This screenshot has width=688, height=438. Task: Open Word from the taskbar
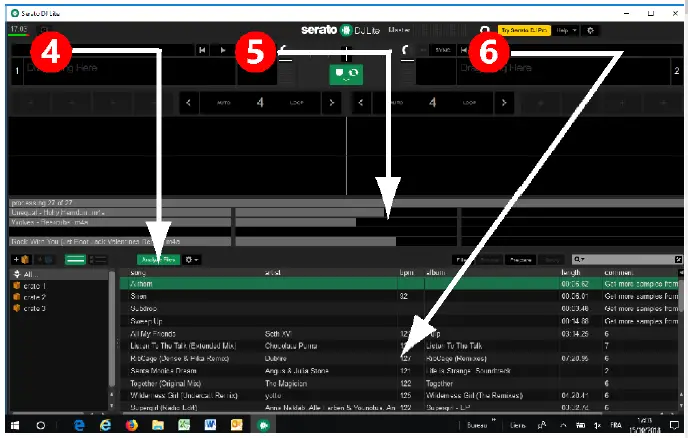coord(210,425)
